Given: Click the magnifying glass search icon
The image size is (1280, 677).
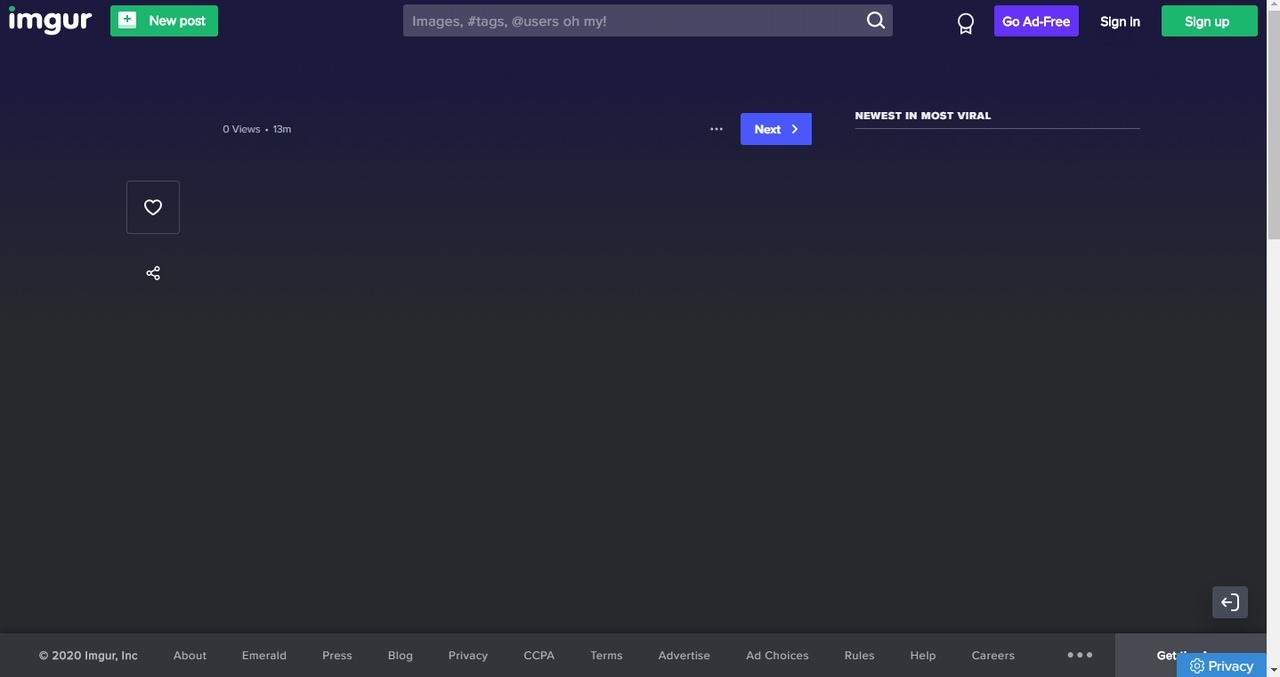Looking at the screenshot, I should pyautogui.click(x=875, y=20).
